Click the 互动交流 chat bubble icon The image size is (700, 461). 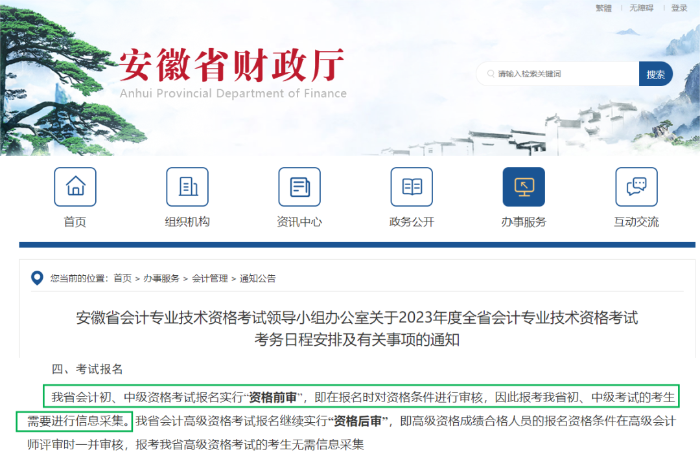[636, 187]
